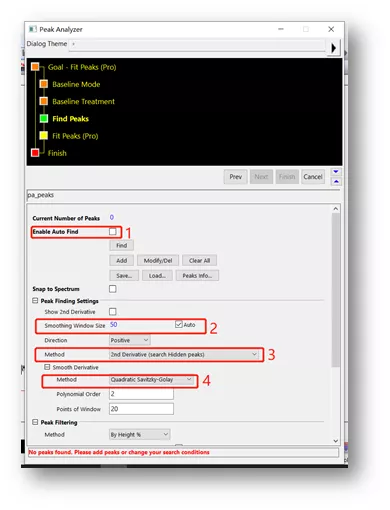Open the Dialog Theme arrow menu

pos(333,48)
